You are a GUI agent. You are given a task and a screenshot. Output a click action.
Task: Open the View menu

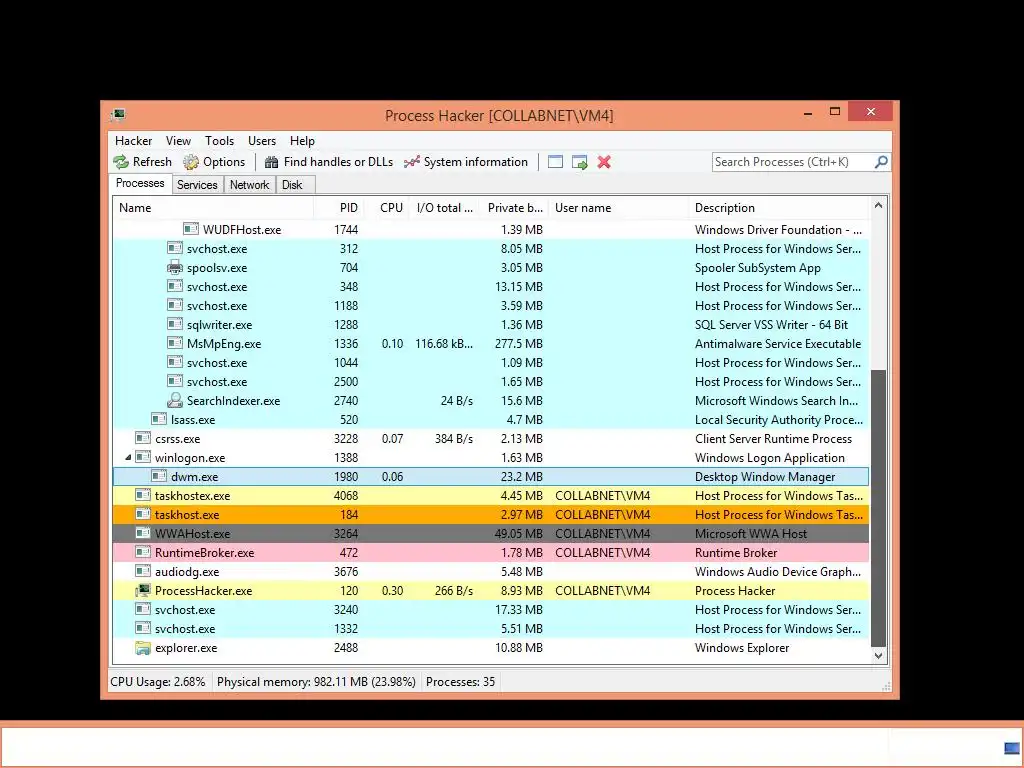pos(178,141)
